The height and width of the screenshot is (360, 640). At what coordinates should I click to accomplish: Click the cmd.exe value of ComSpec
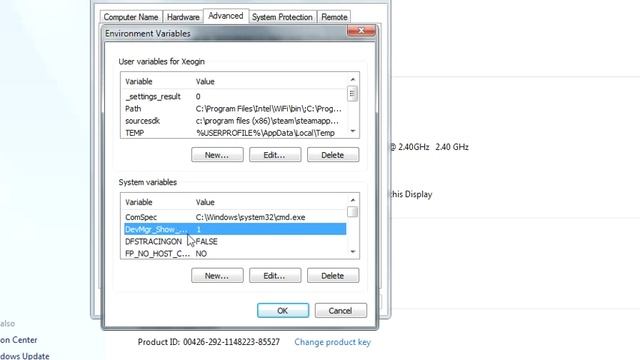pyautogui.click(x=250, y=217)
